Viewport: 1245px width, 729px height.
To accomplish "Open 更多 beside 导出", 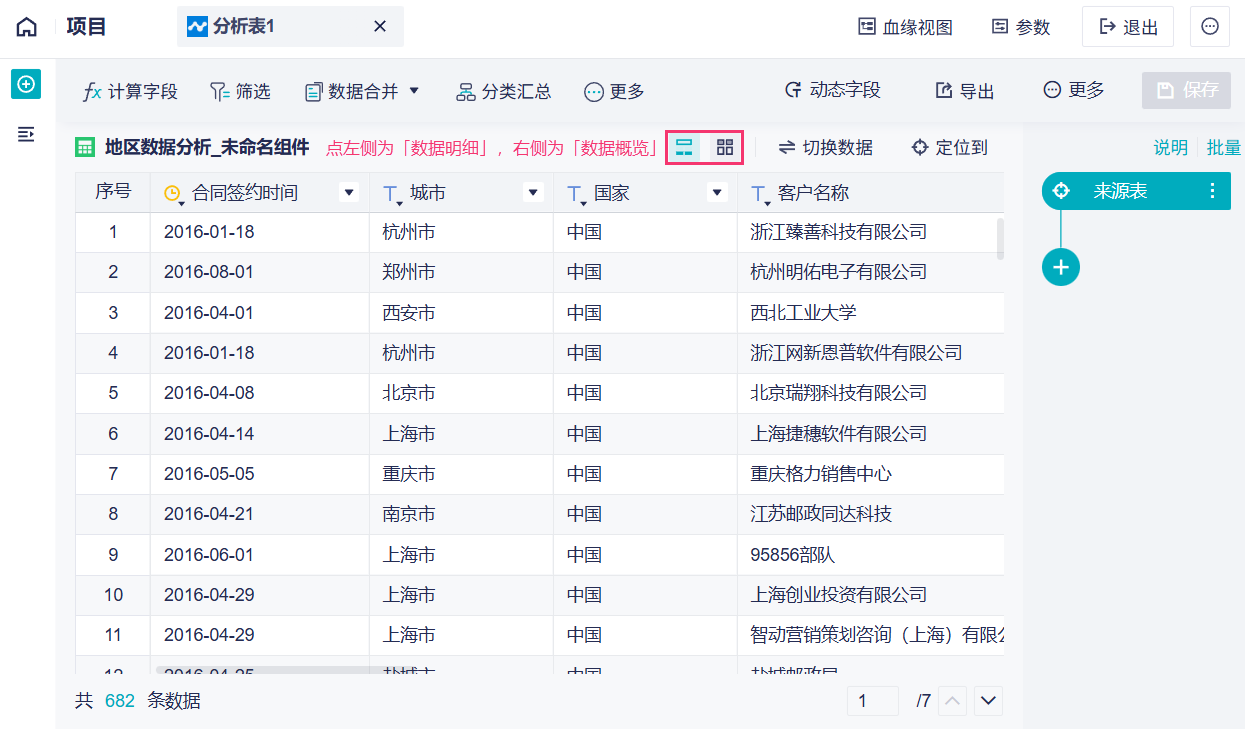I will pos(1073,90).
